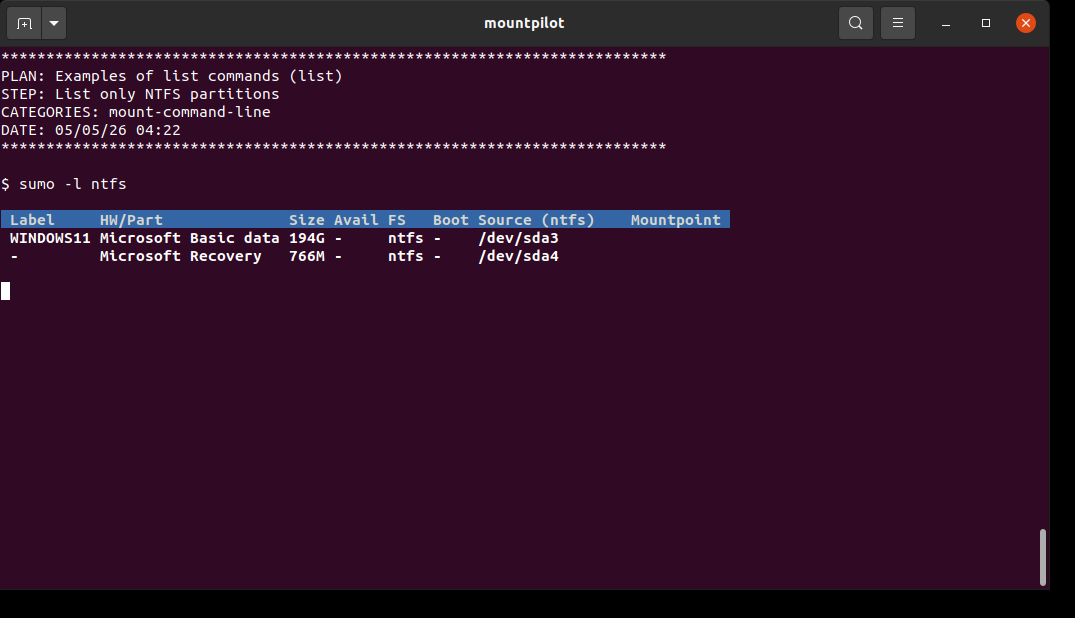Click the mountpilot window title

point(524,23)
